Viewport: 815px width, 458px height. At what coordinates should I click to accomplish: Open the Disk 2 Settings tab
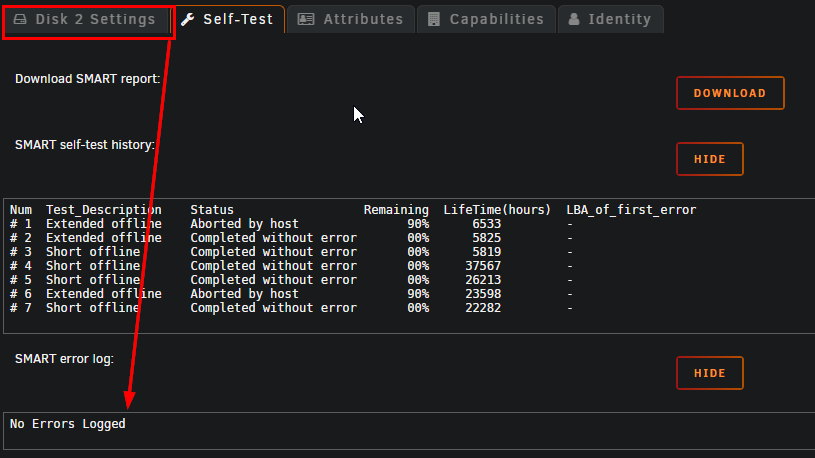87,20
